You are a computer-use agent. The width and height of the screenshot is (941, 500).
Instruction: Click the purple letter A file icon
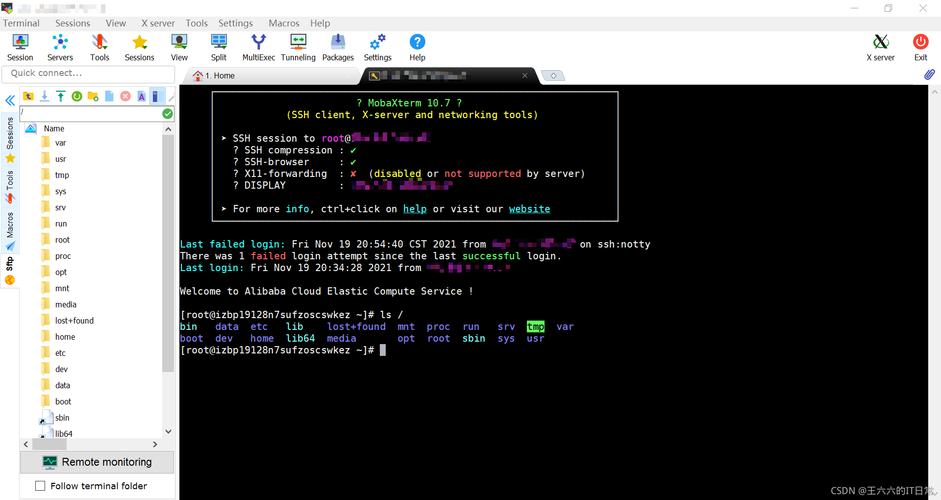[142, 96]
